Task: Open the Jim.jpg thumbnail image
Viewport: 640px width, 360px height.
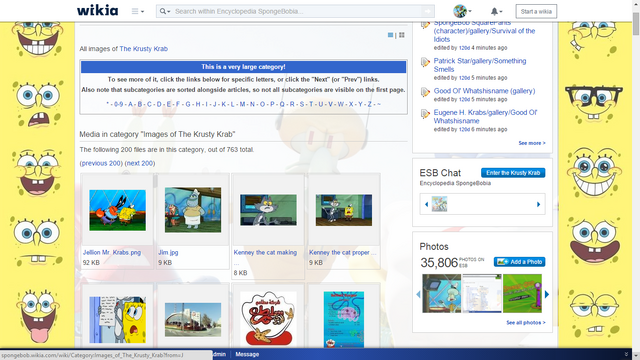Action: [x=193, y=210]
